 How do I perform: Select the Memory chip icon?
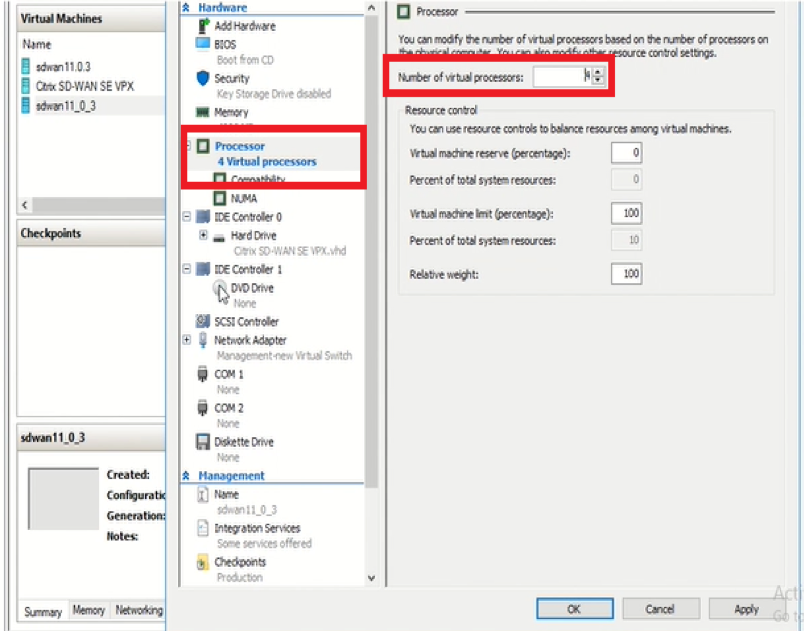[x=203, y=112]
